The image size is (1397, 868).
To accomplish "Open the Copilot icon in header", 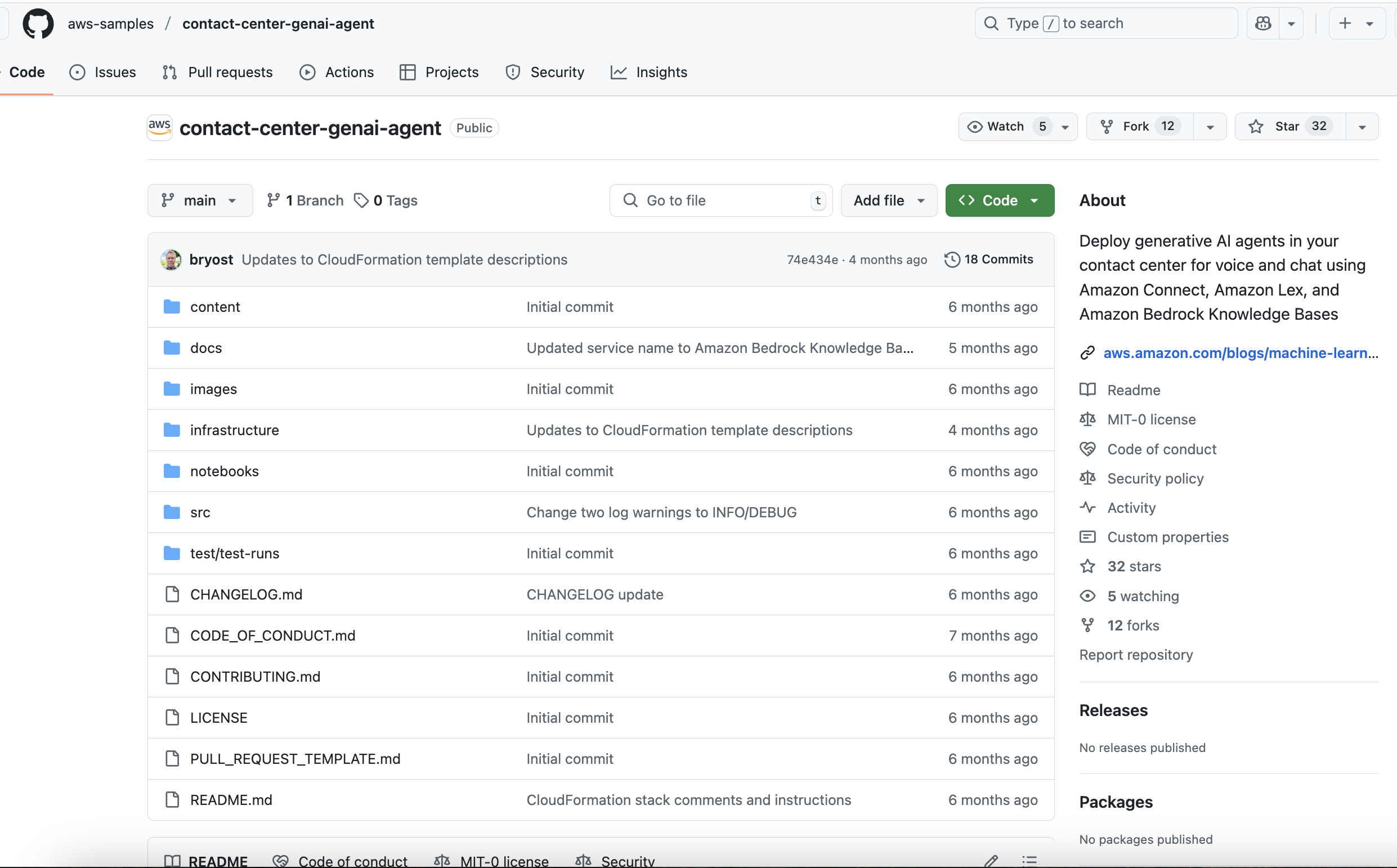I will 1262,24.
